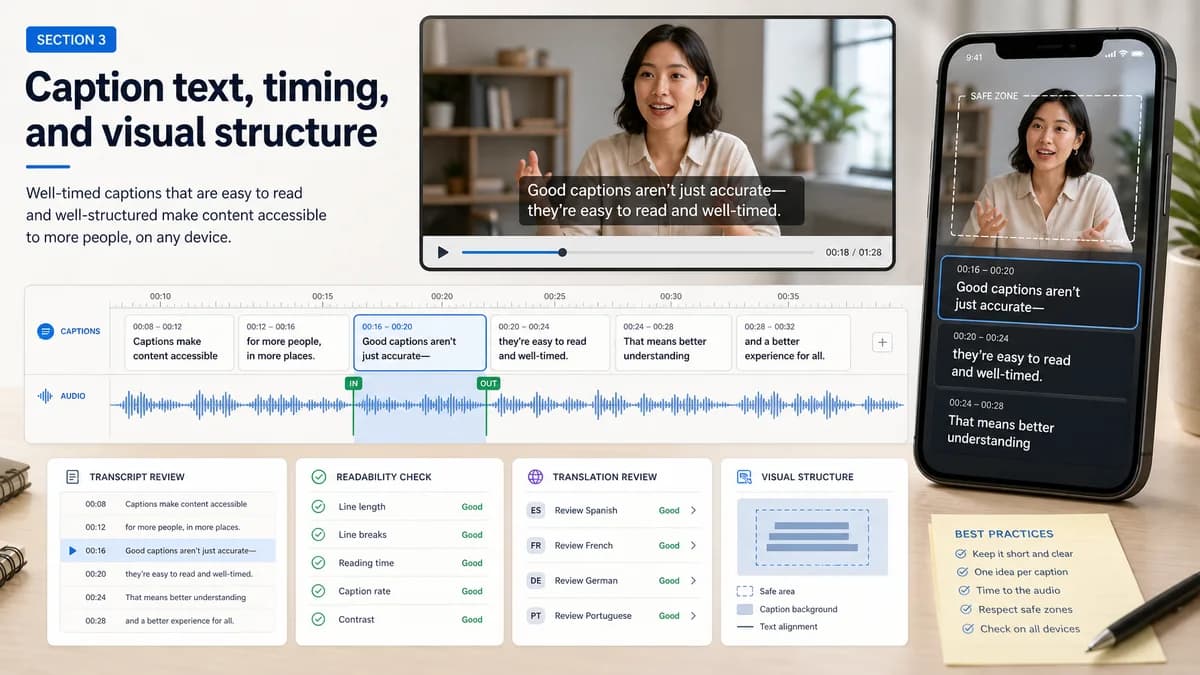Click the ES language badge
The height and width of the screenshot is (675, 1200).
click(x=536, y=510)
